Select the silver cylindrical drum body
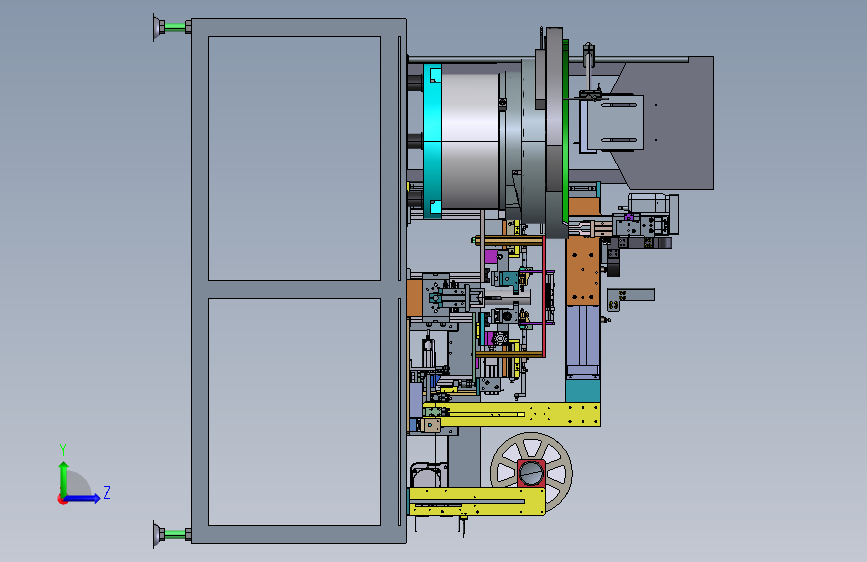 coord(470,141)
